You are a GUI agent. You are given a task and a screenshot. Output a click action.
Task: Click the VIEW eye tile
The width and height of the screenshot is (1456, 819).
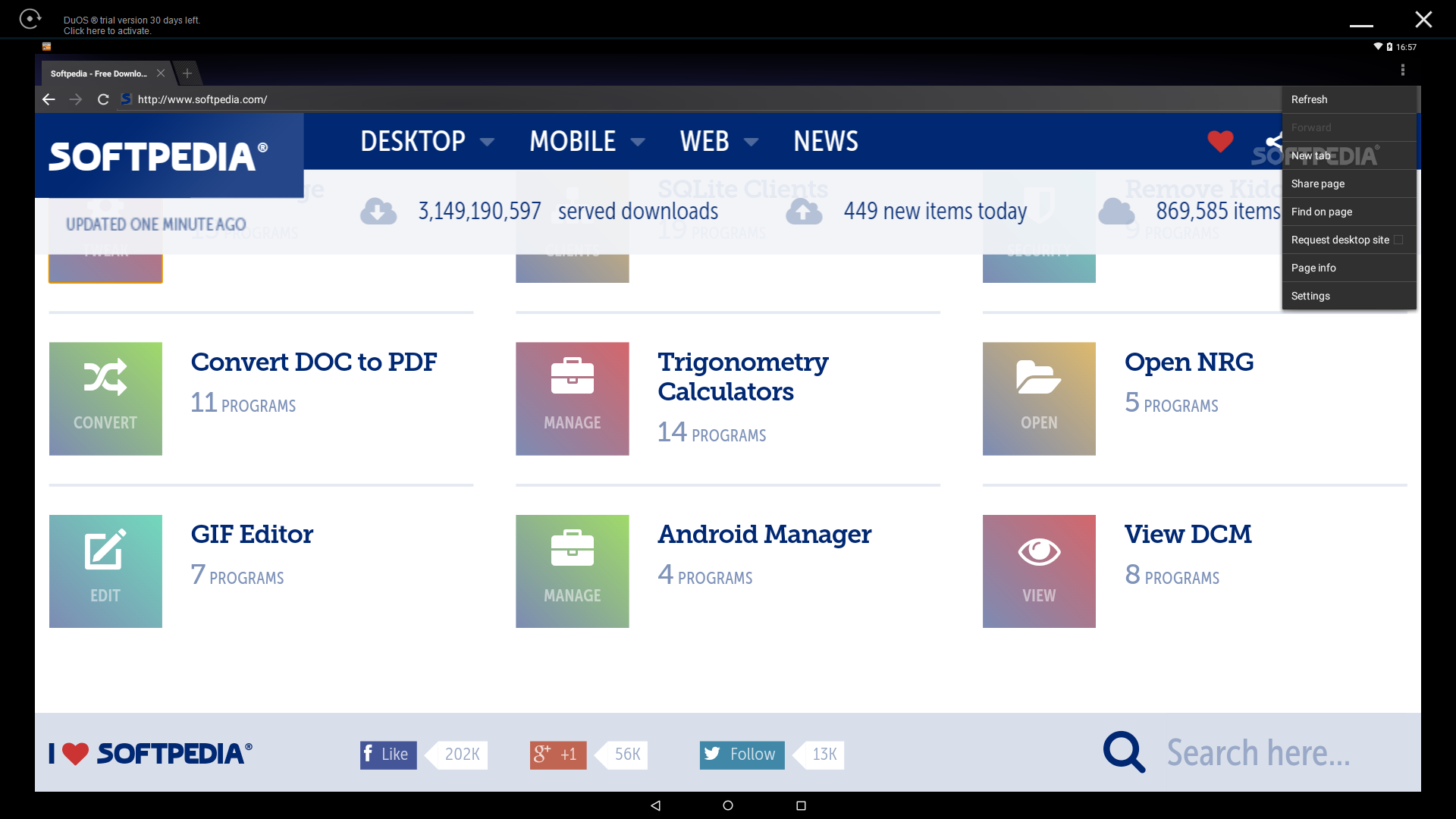tap(1039, 571)
